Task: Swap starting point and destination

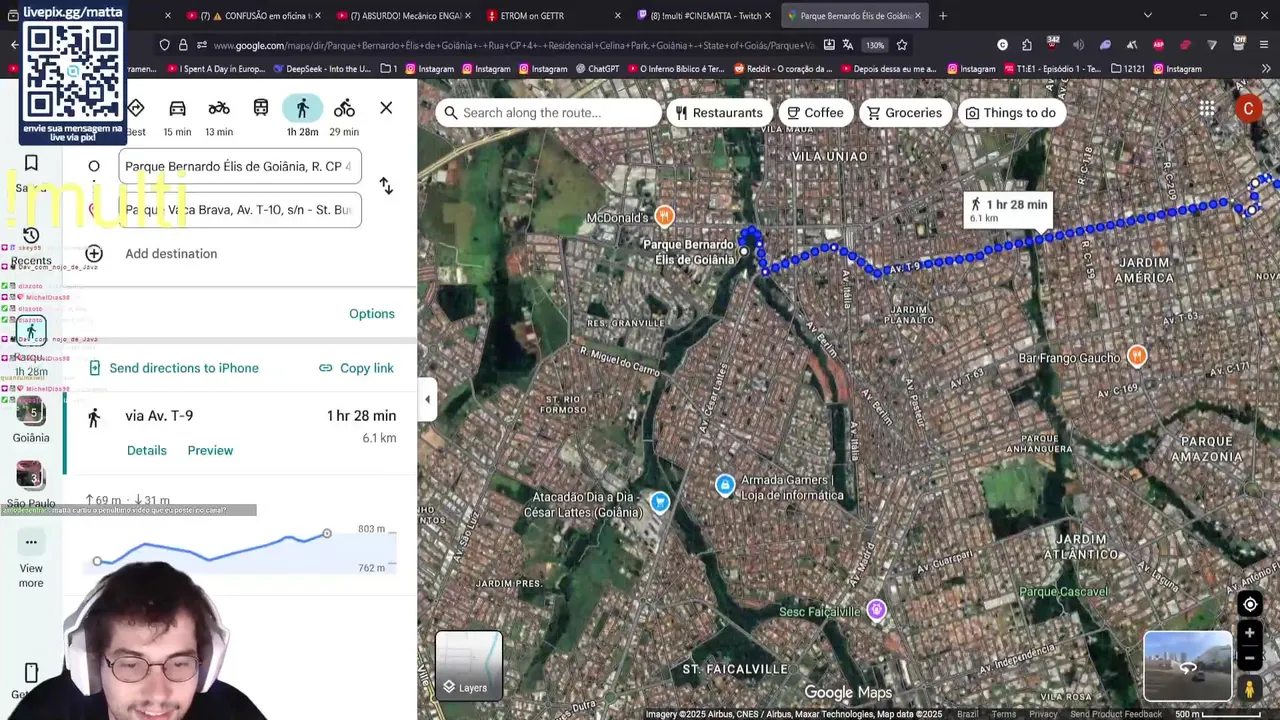Action: pyautogui.click(x=386, y=186)
